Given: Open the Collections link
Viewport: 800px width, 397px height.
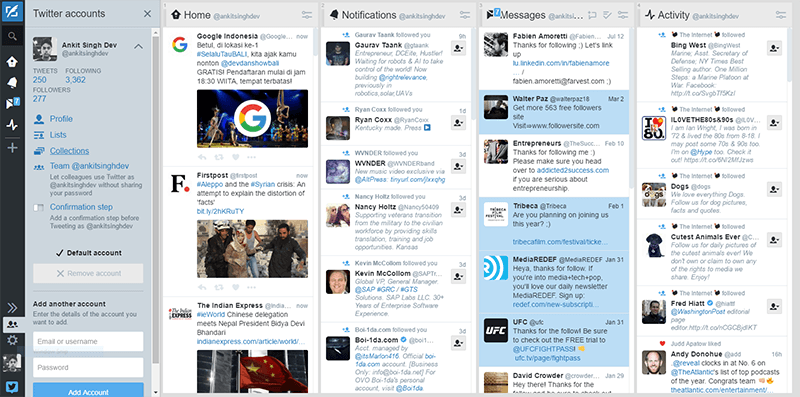Looking at the screenshot, I should [69, 151].
